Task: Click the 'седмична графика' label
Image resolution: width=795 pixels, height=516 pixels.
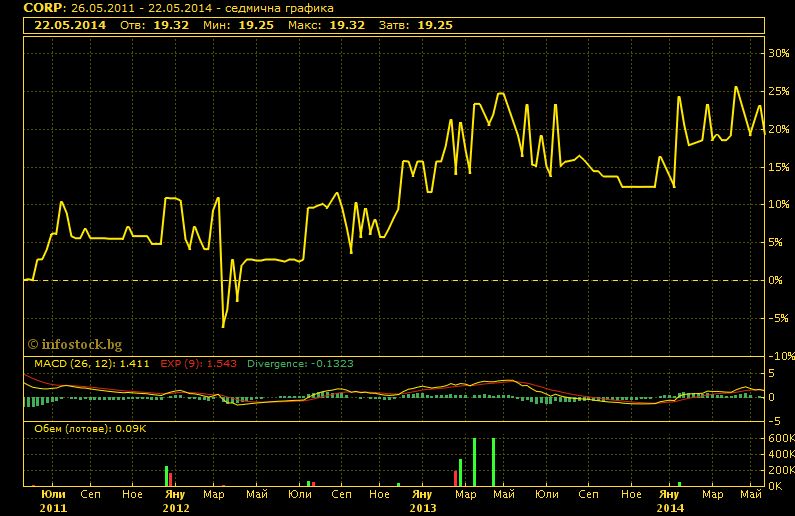Action: pyautogui.click(x=279, y=8)
